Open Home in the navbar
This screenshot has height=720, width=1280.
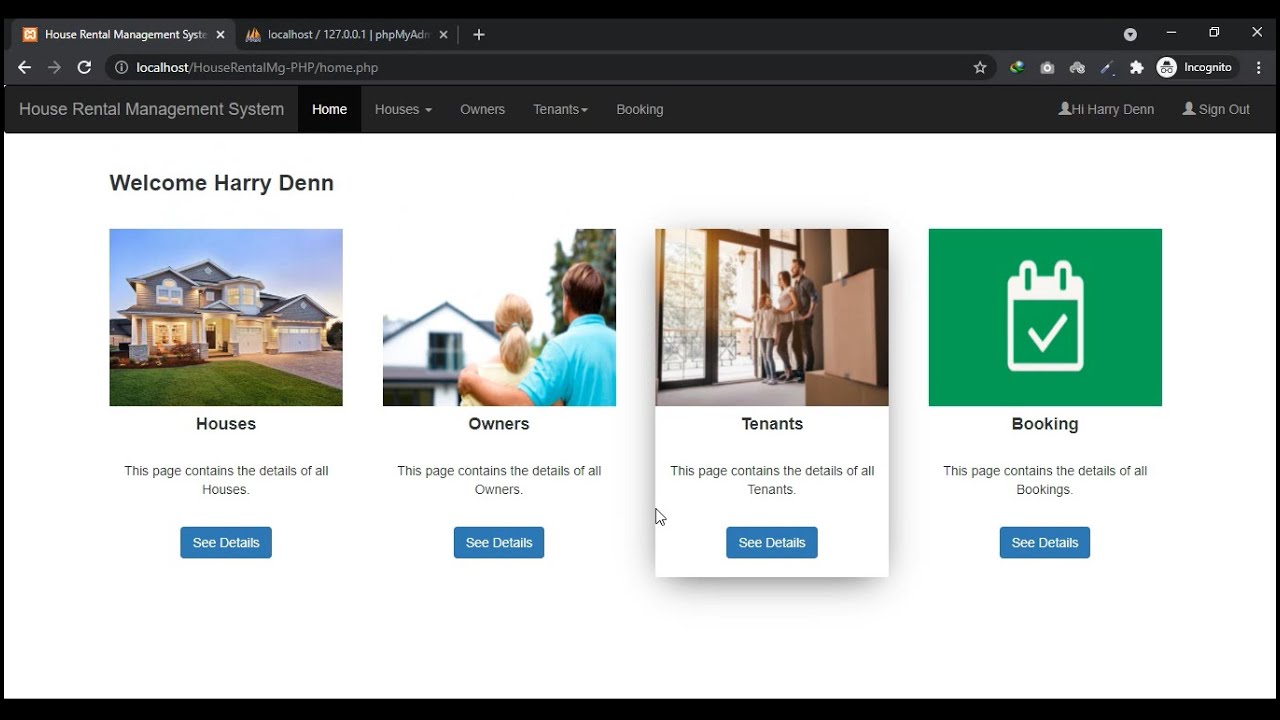[329, 109]
